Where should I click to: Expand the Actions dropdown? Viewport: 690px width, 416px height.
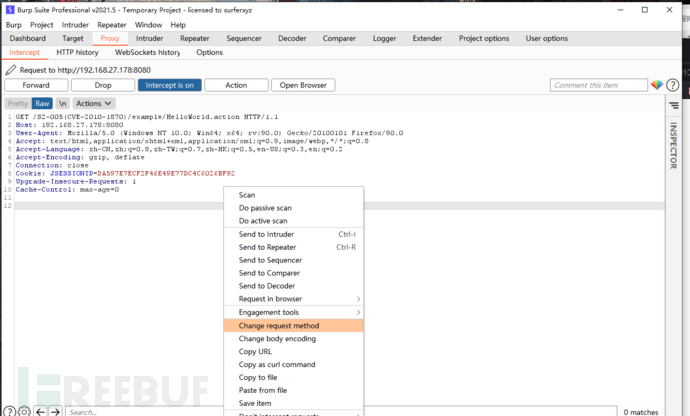(94, 103)
